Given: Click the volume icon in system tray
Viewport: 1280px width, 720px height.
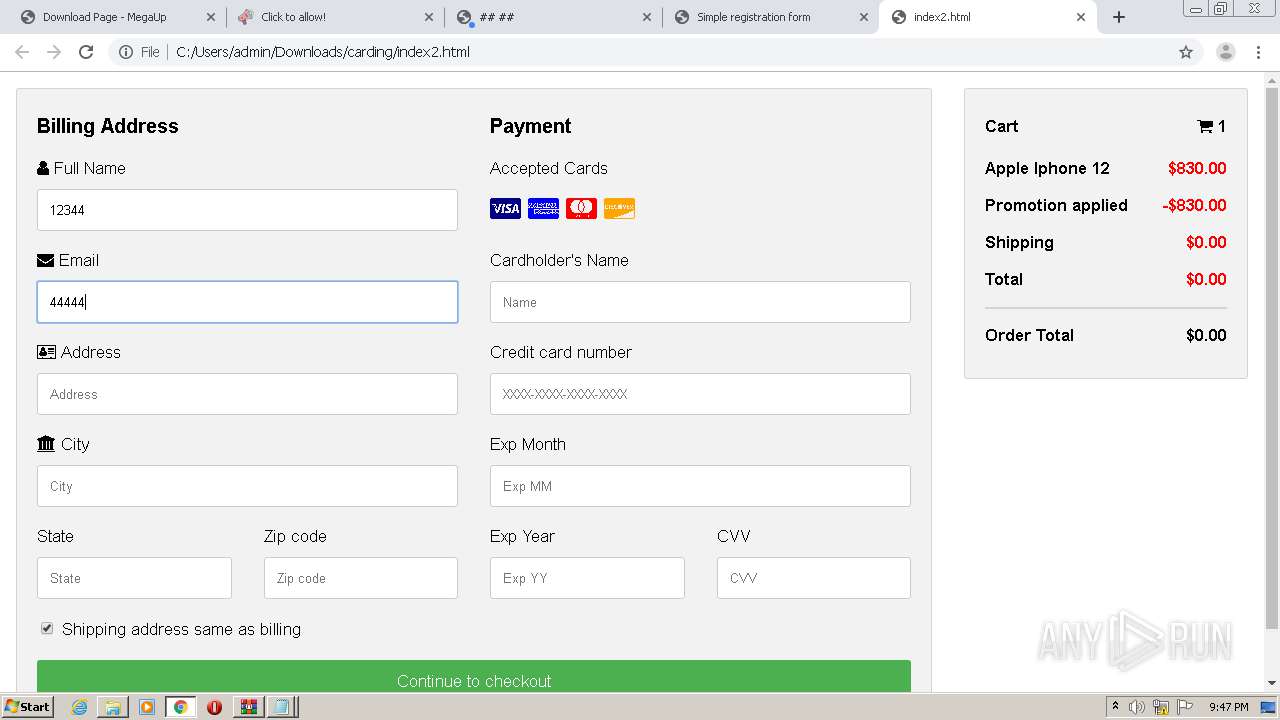Looking at the screenshot, I should tap(1137, 707).
